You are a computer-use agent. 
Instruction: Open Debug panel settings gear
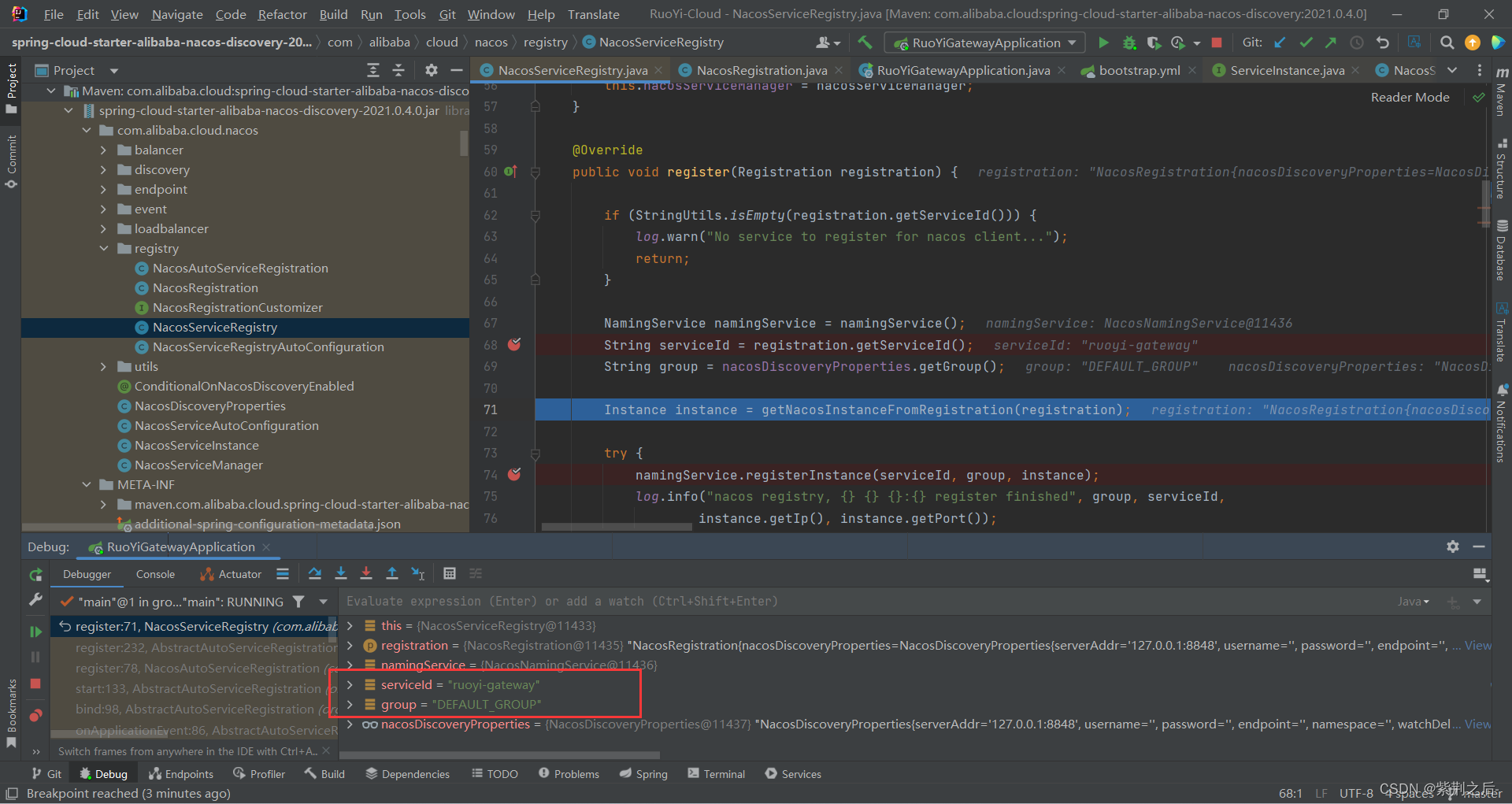click(x=1453, y=546)
